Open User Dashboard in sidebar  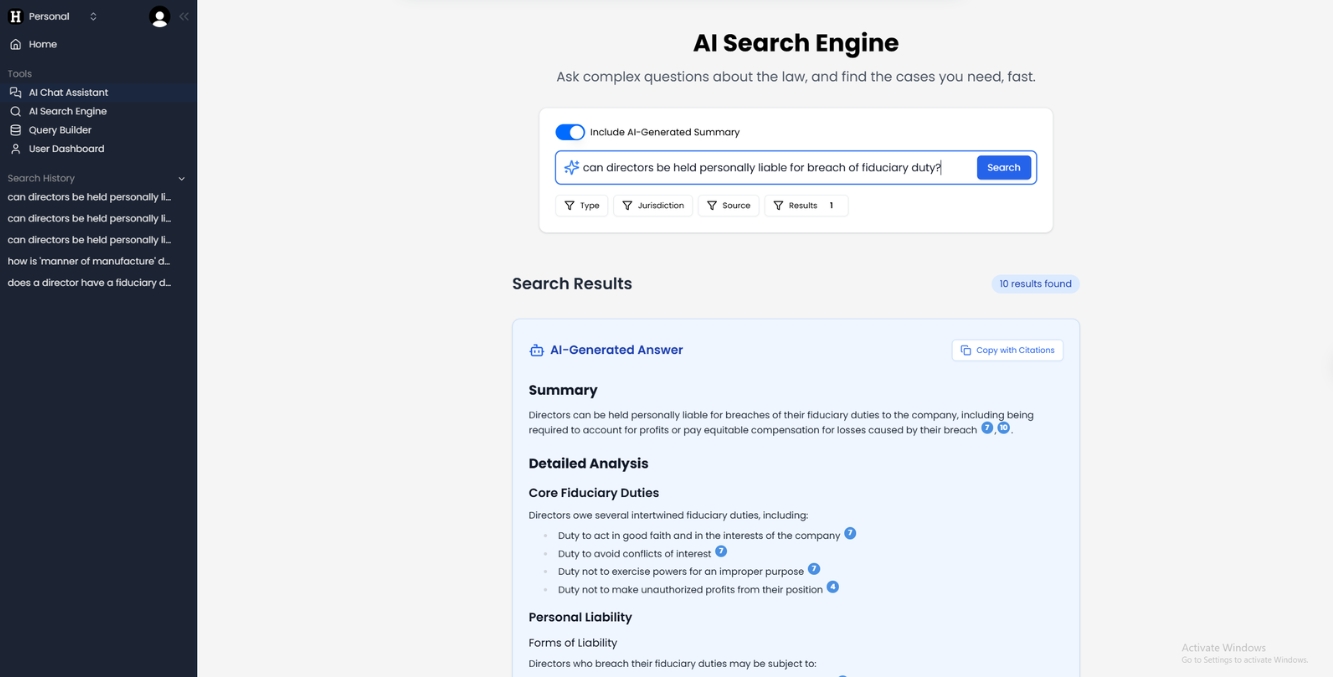click(x=66, y=149)
